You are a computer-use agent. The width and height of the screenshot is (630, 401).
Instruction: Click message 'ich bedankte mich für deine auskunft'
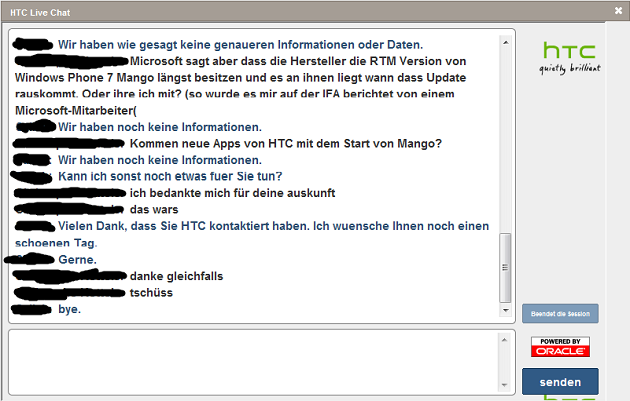(x=232, y=193)
